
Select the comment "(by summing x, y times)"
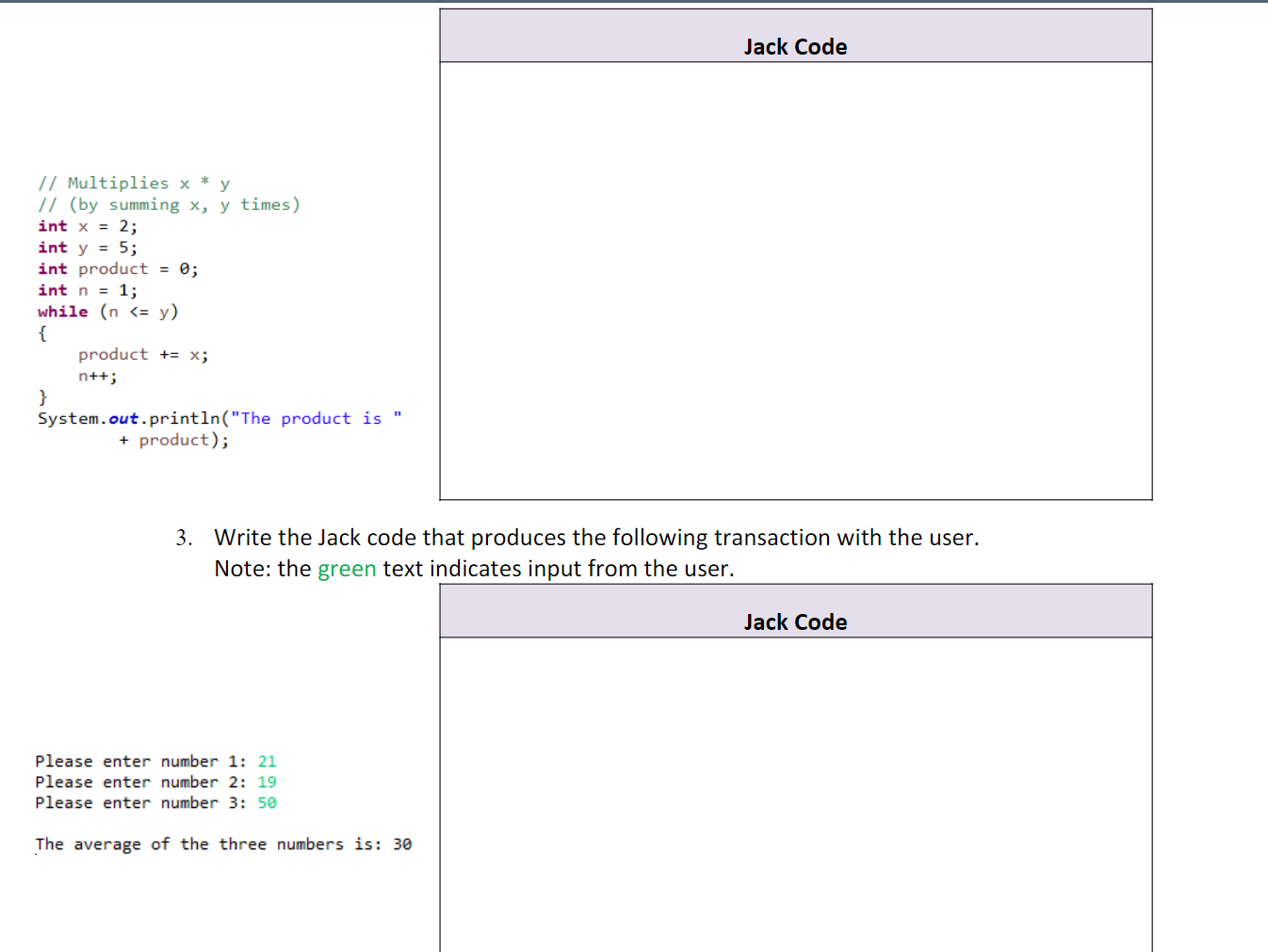coord(170,204)
